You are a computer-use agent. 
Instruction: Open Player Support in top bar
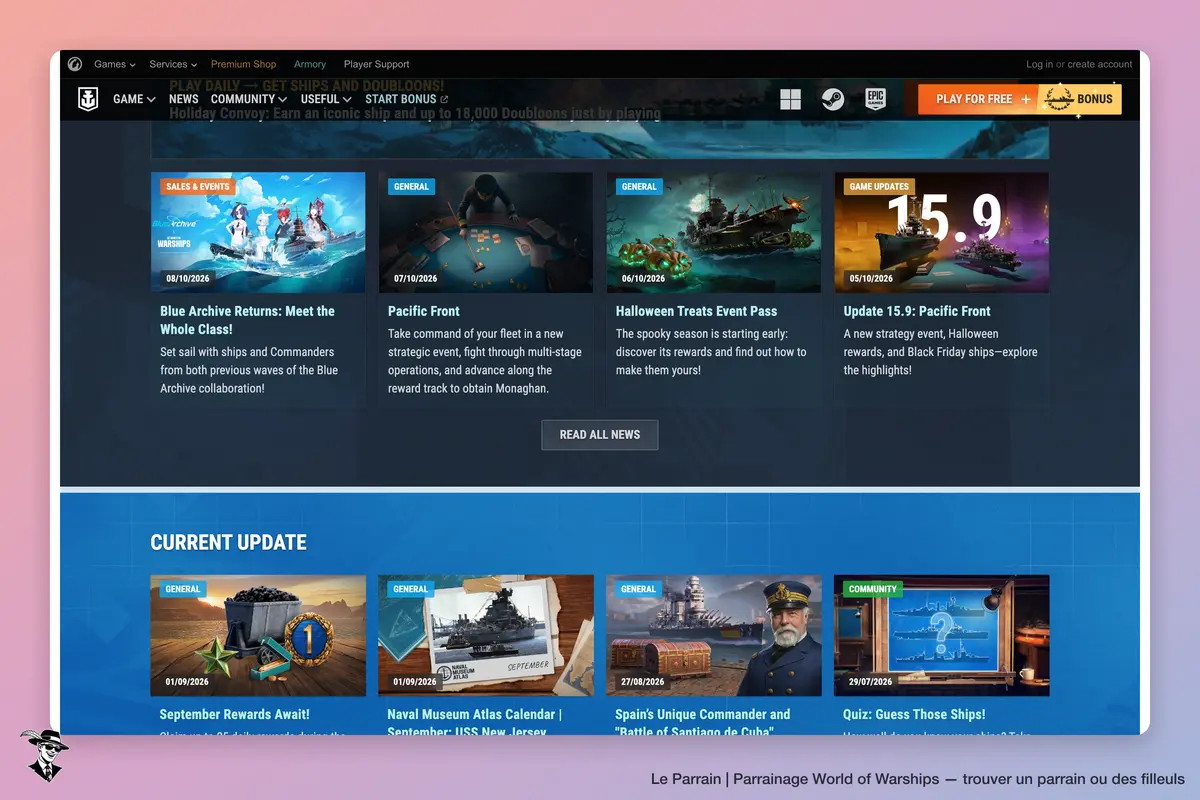(377, 64)
